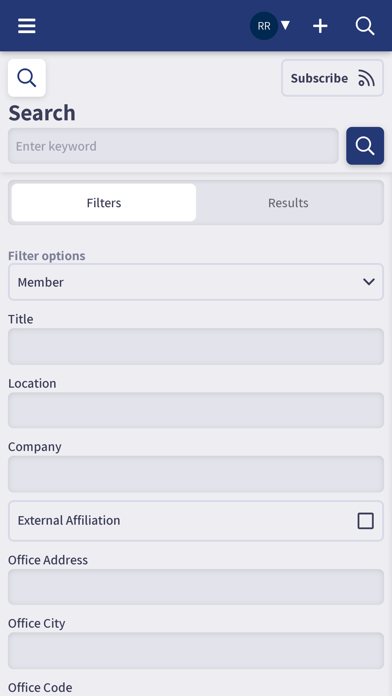Switch to the Results tab
392x696 pixels.
tap(288, 202)
